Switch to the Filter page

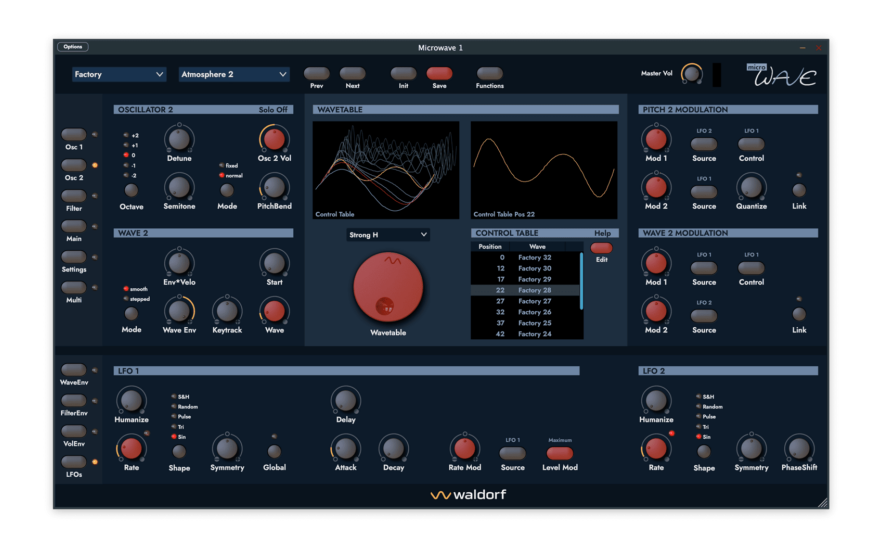pyautogui.click(x=74, y=196)
